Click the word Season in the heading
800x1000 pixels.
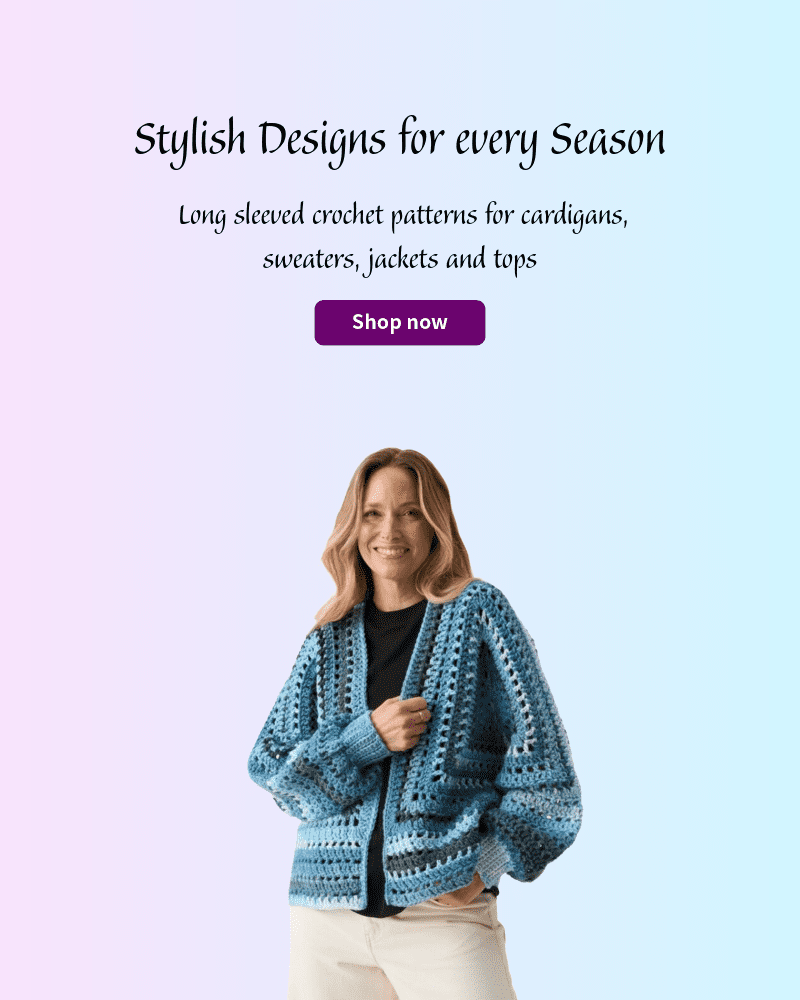coord(607,138)
